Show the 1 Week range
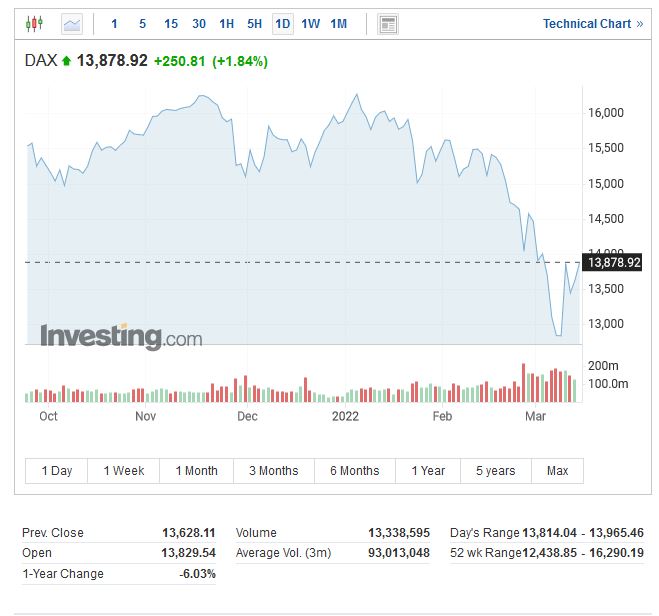Image resolution: width=659 pixels, height=616 pixels. pyautogui.click(x=124, y=471)
